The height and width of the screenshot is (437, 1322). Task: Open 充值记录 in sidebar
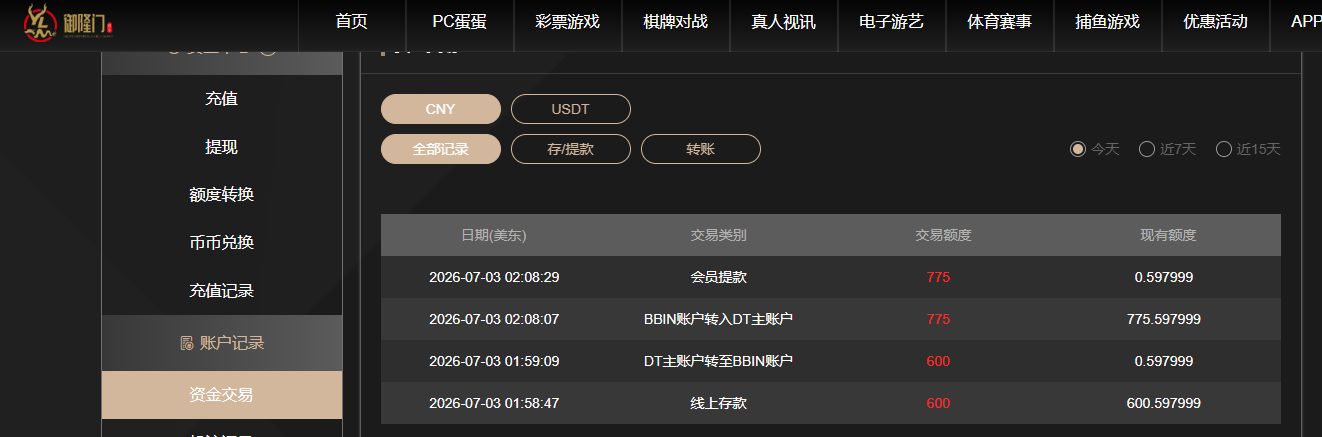coord(222,291)
